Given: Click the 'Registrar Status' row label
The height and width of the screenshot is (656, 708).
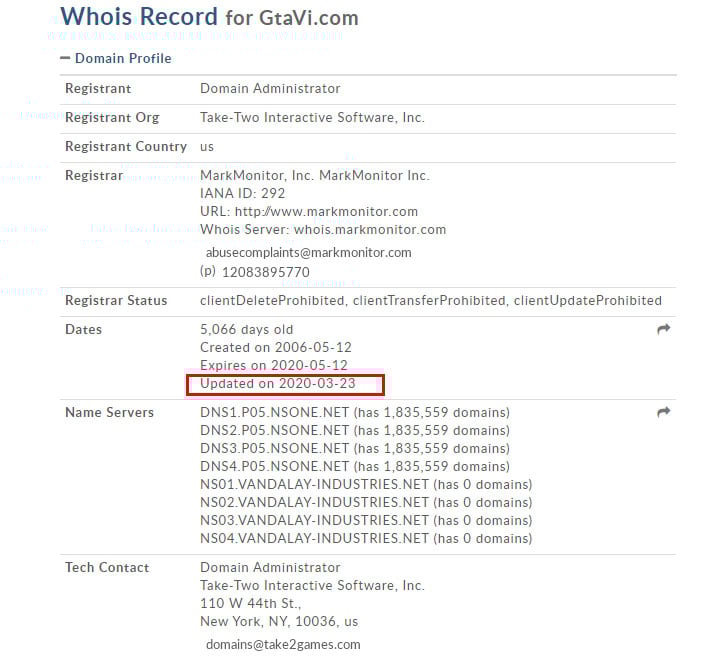Looking at the screenshot, I should (x=116, y=301).
